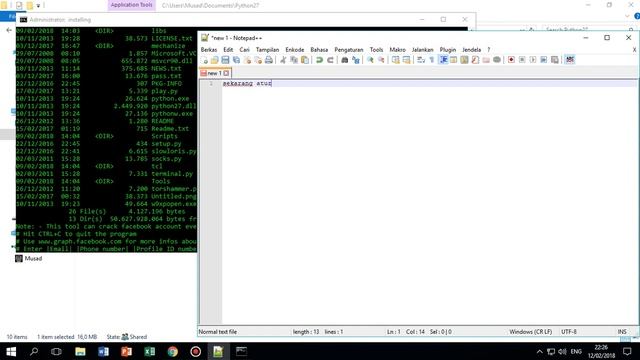This screenshot has height=360, width=640.
Task: Start macro recording with red dot icon
Action: coord(511,60)
